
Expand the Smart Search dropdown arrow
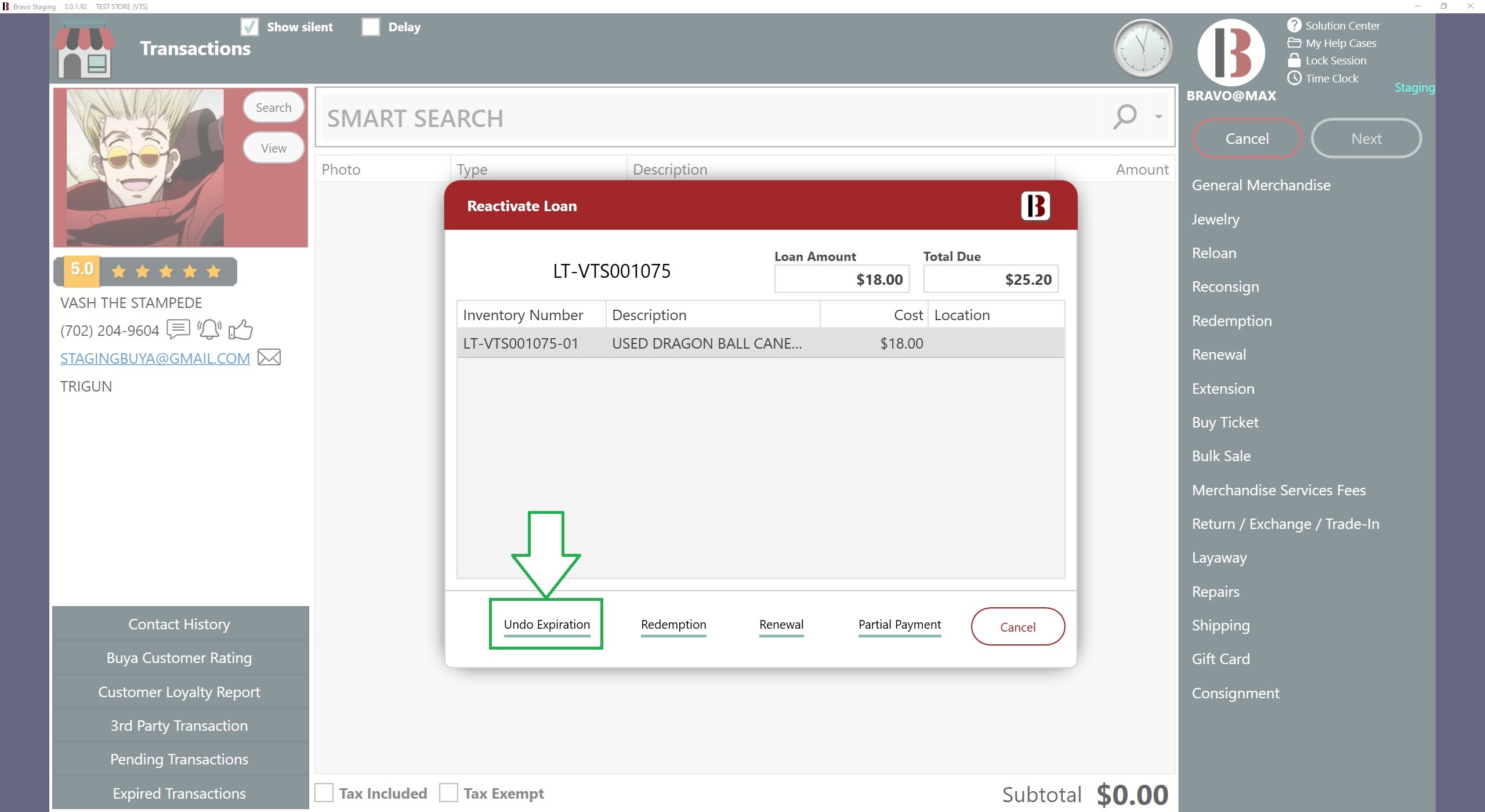(x=1158, y=117)
